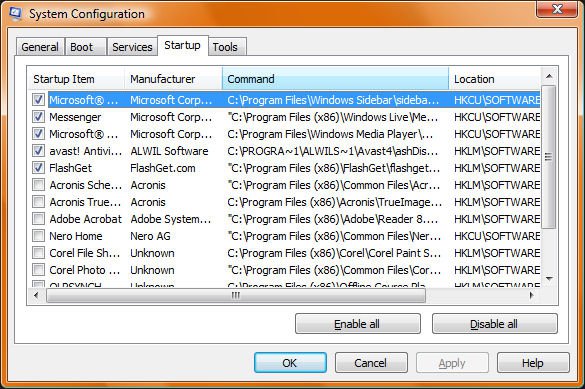This screenshot has height=389, width=585.
Task: Click the horizontal scrollbar left arrow
Action: (36, 295)
